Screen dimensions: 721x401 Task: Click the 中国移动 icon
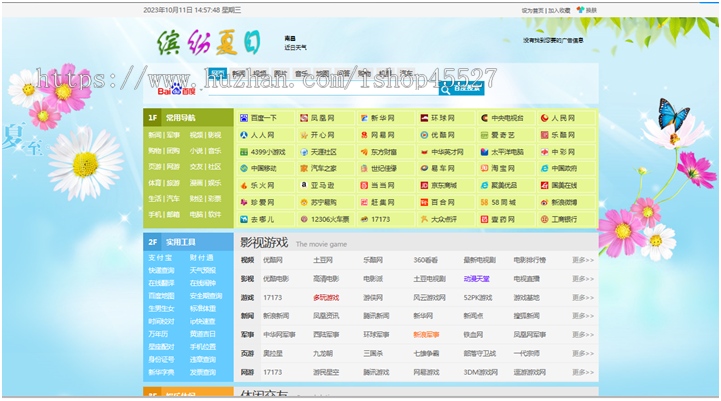(244, 168)
